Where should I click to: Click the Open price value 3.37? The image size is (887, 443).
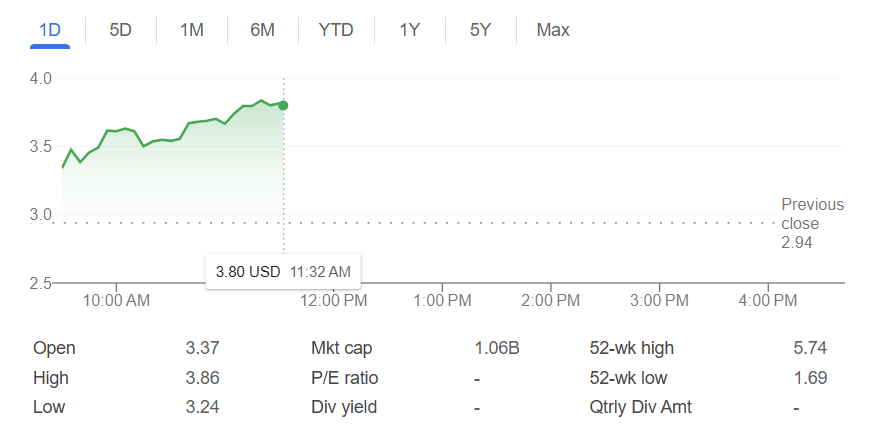click(x=202, y=348)
